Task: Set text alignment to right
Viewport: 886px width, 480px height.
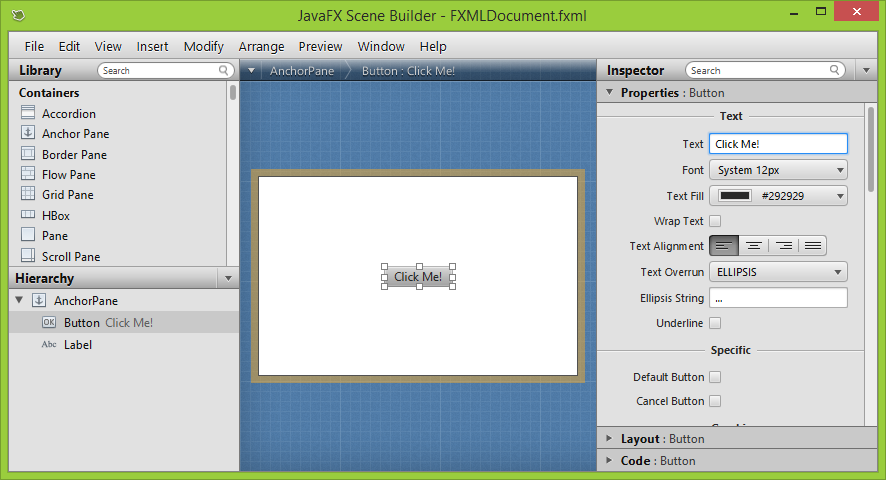Action: [783, 246]
